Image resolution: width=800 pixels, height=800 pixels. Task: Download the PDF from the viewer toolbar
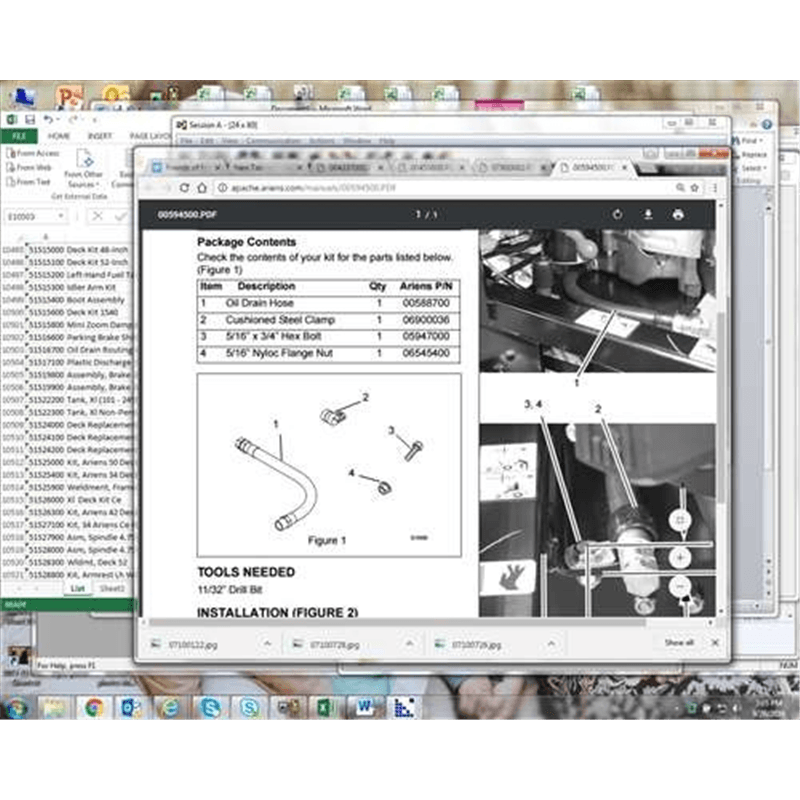[x=648, y=214]
